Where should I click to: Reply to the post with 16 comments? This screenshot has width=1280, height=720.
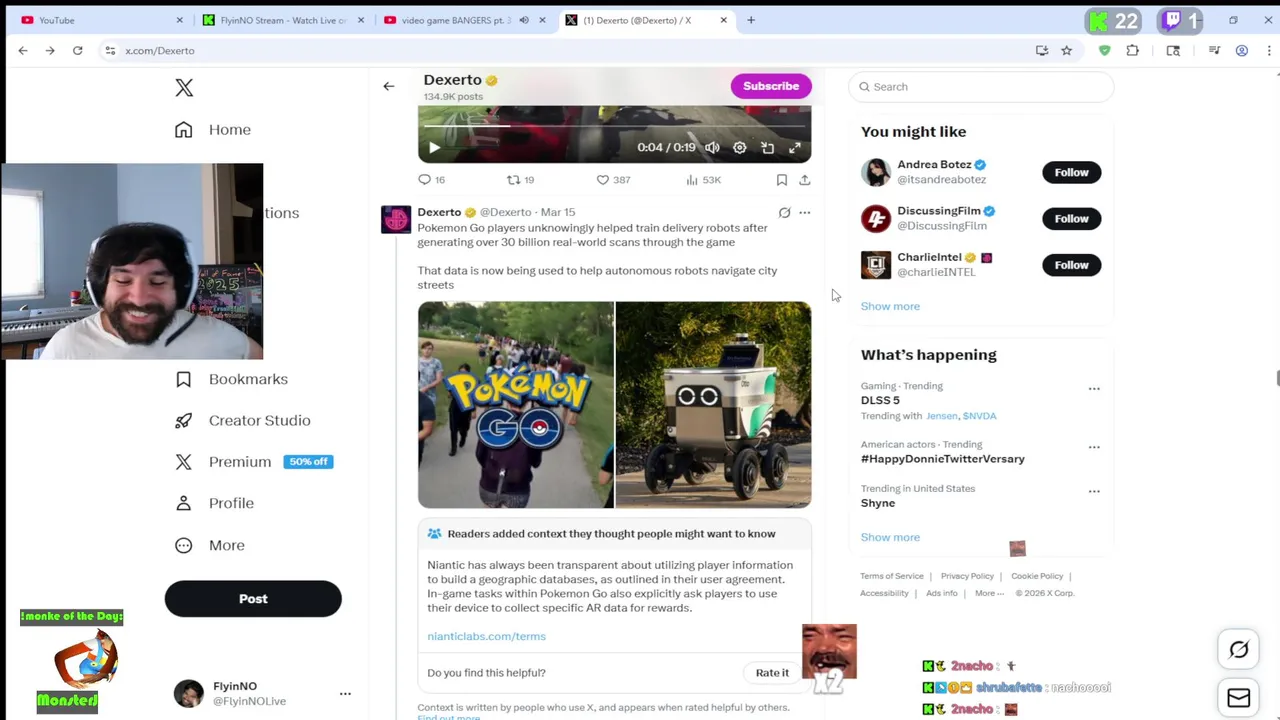[432, 180]
